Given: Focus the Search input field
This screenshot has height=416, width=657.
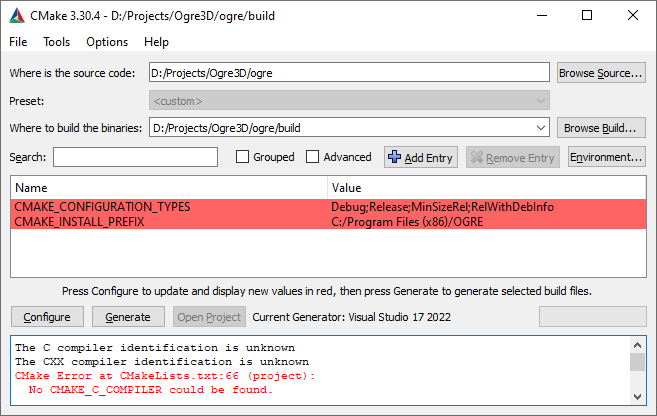Looking at the screenshot, I should tap(135, 157).
